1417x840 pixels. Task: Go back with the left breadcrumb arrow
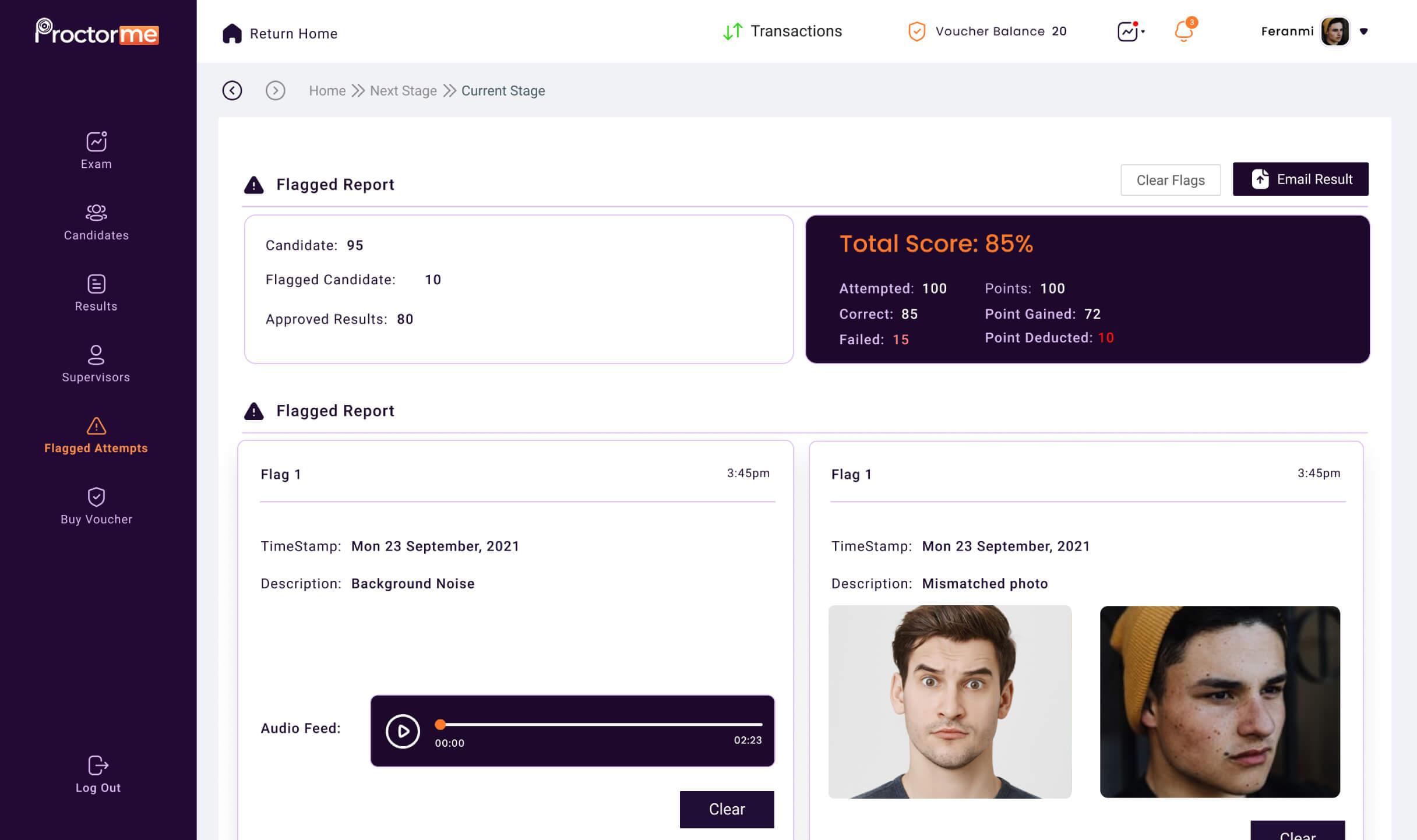point(232,90)
